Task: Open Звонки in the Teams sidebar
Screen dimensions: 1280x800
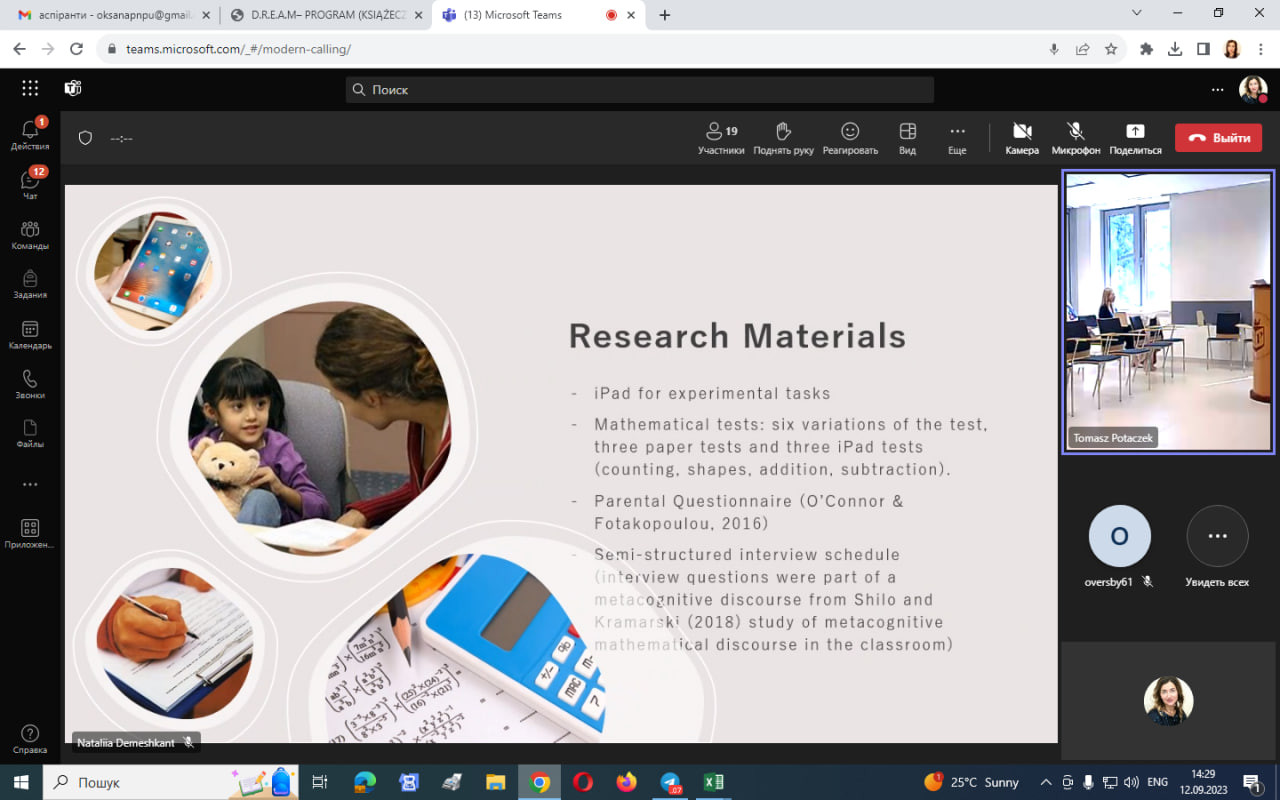Action: coord(30,383)
